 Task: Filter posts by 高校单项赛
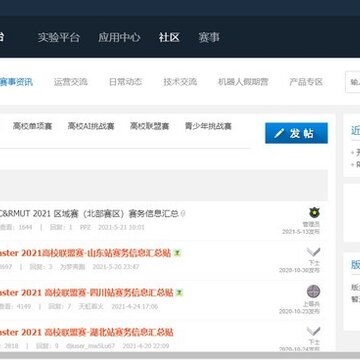[x=32, y=126]
